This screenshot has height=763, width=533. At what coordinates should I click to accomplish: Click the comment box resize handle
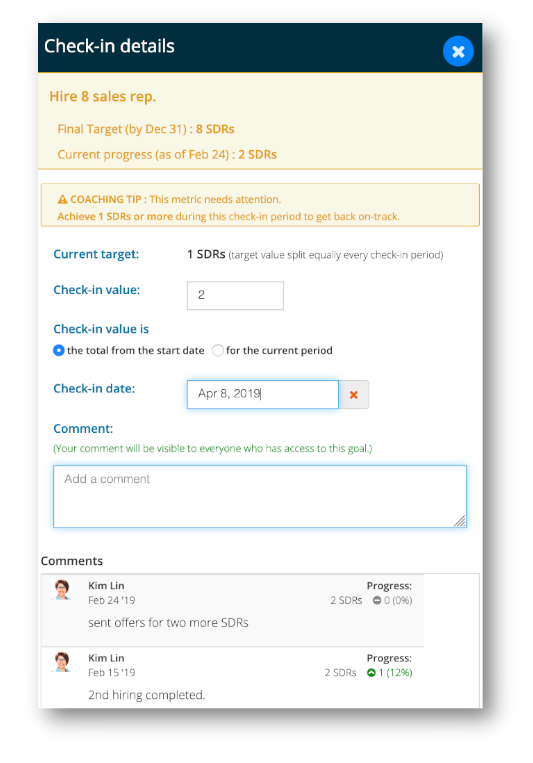tap(460, 521)
